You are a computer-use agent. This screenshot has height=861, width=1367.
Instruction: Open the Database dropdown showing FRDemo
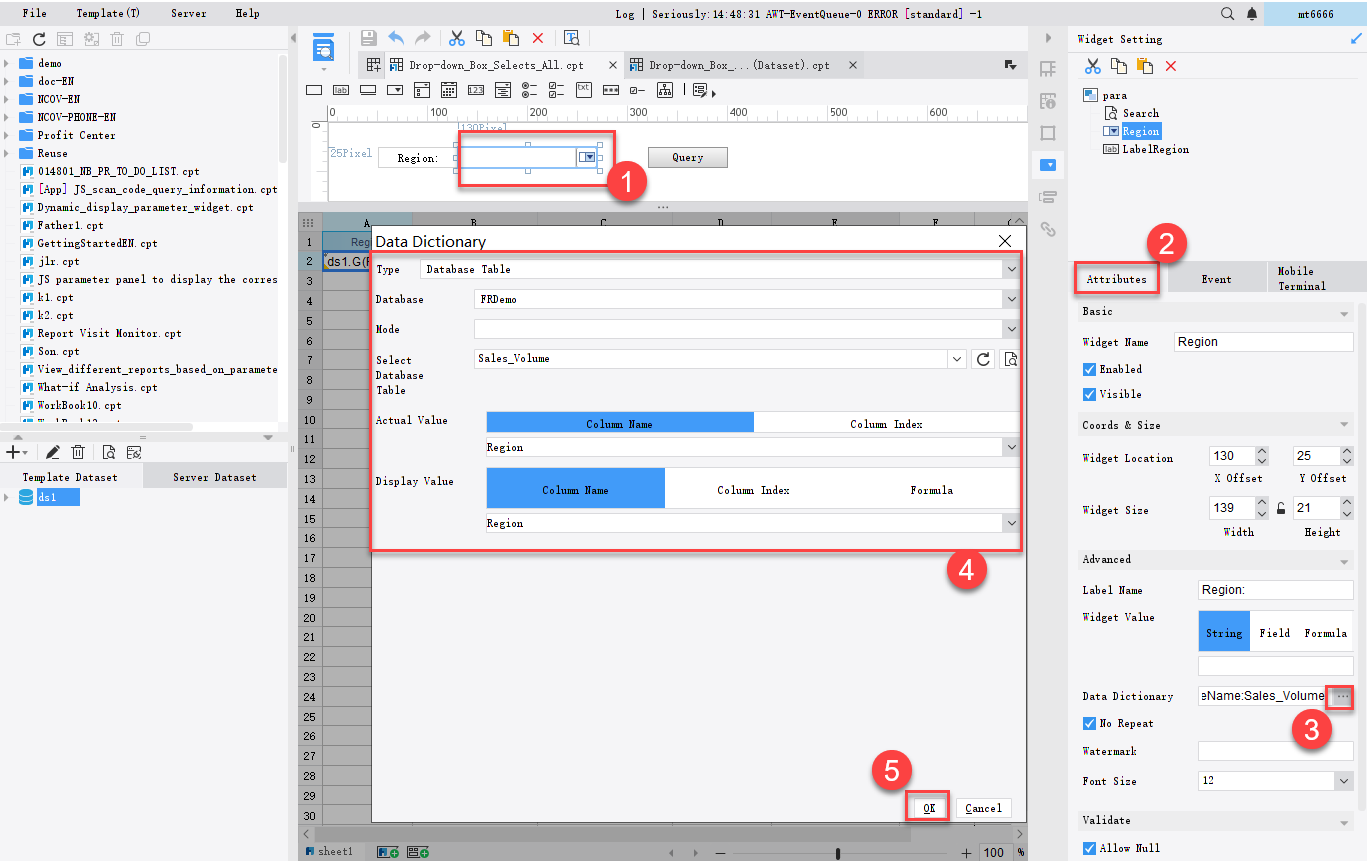[1012, 299]
